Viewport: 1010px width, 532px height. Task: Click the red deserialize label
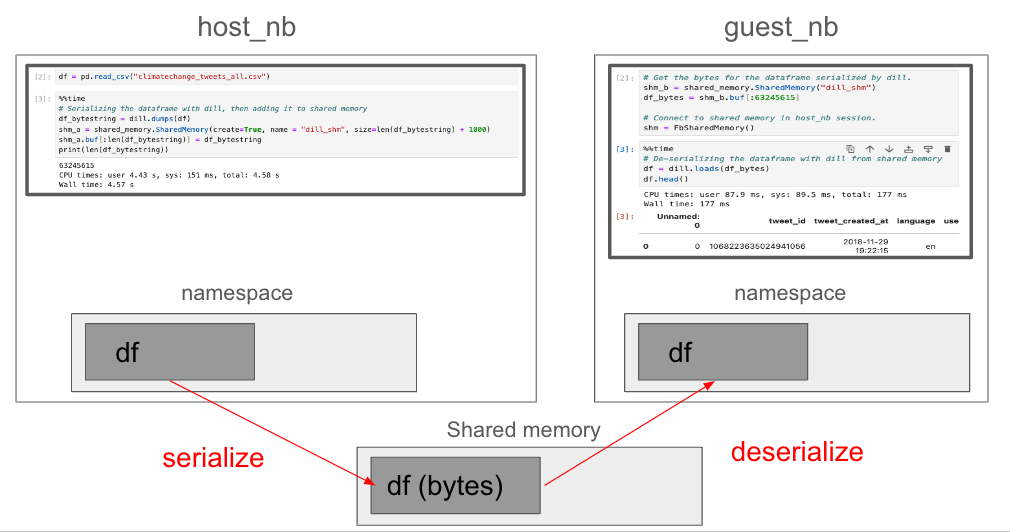(796, 452)
